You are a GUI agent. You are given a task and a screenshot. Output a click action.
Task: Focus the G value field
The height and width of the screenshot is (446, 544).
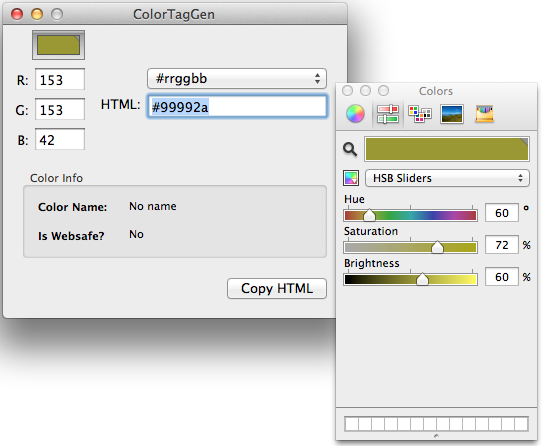(60, 109)
